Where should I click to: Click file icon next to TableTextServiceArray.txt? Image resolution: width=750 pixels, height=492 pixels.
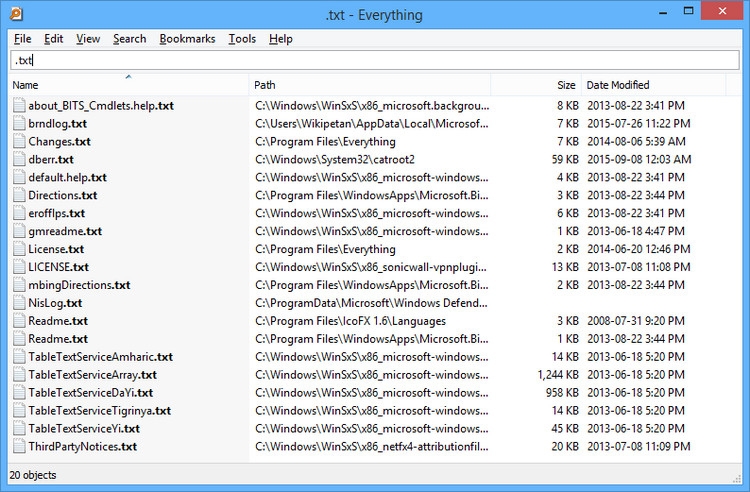pyautogui.click(x=19, y=375)
